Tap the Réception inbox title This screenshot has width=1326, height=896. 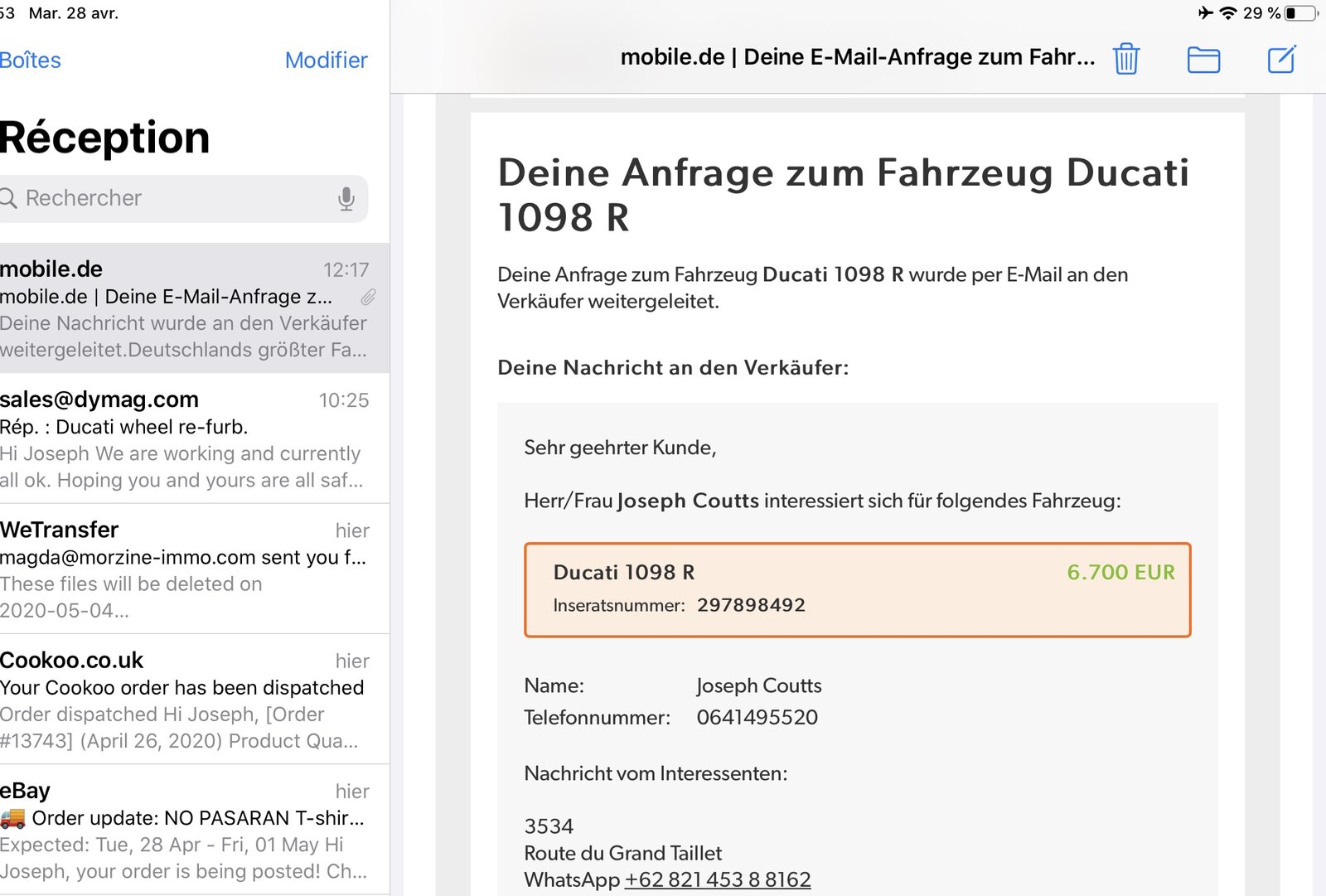pos(104,137)
